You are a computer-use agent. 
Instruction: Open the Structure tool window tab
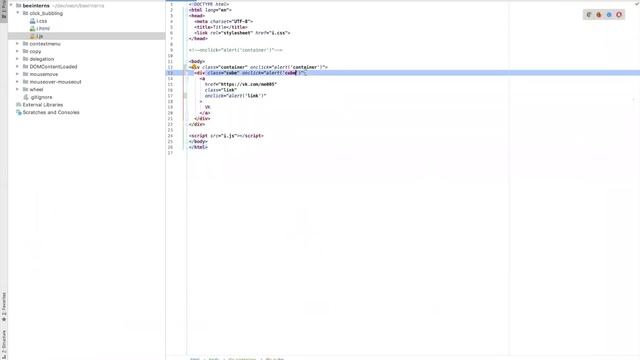point(4,344)
